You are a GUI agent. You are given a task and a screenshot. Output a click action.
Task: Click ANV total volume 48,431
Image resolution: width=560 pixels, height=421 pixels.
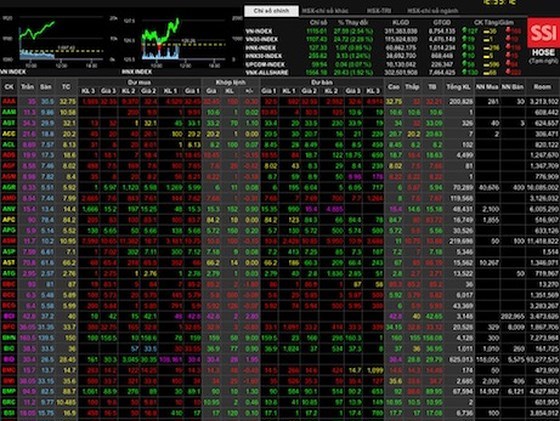click(x=463, y=209)
